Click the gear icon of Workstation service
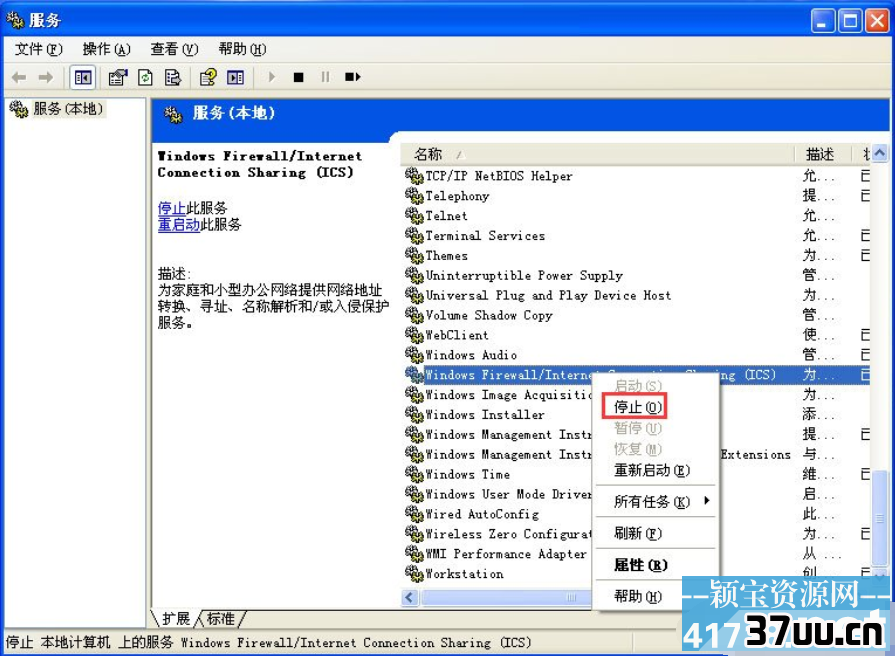This screenshot has height=656, width=895. (414, 574)
